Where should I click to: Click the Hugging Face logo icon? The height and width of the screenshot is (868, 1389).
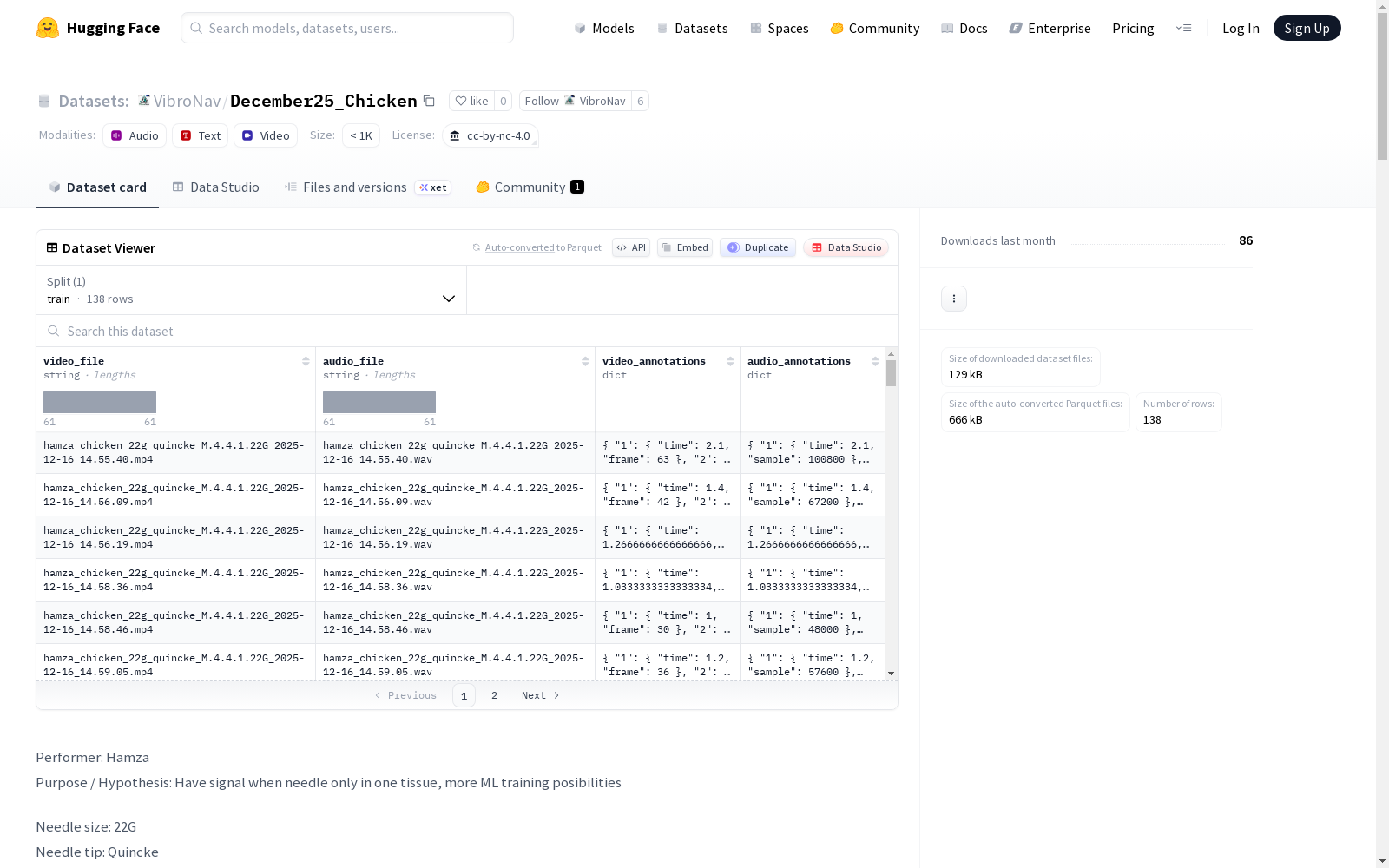(48, 28)
